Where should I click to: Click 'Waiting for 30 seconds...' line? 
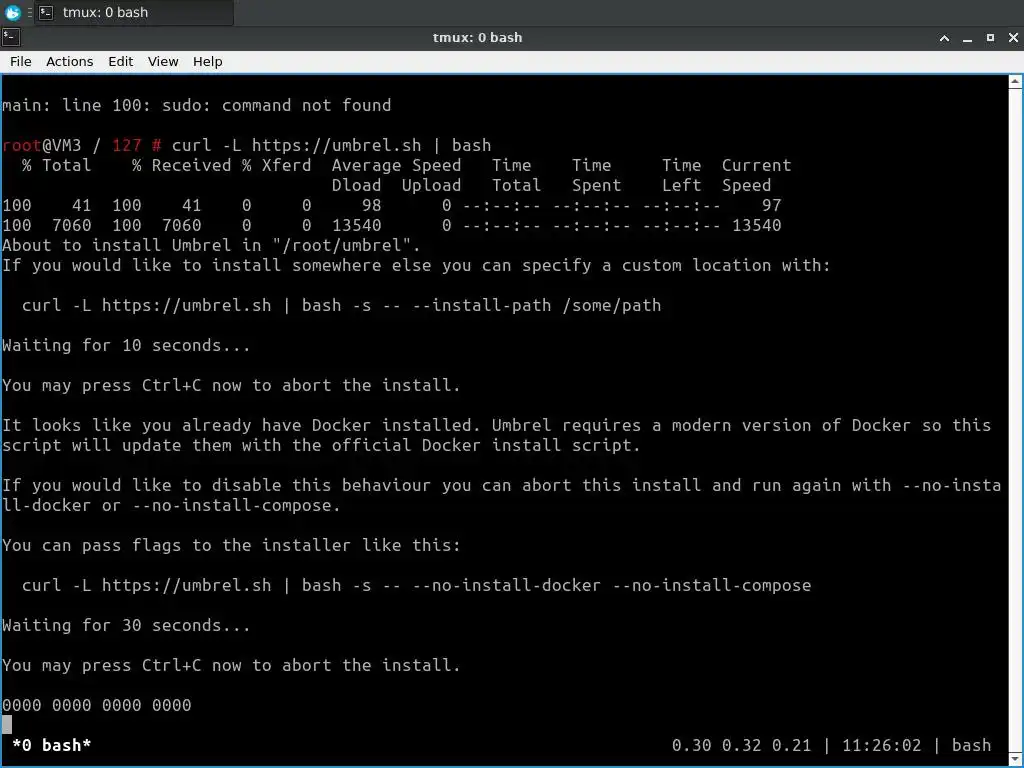[x=126, y=626]
